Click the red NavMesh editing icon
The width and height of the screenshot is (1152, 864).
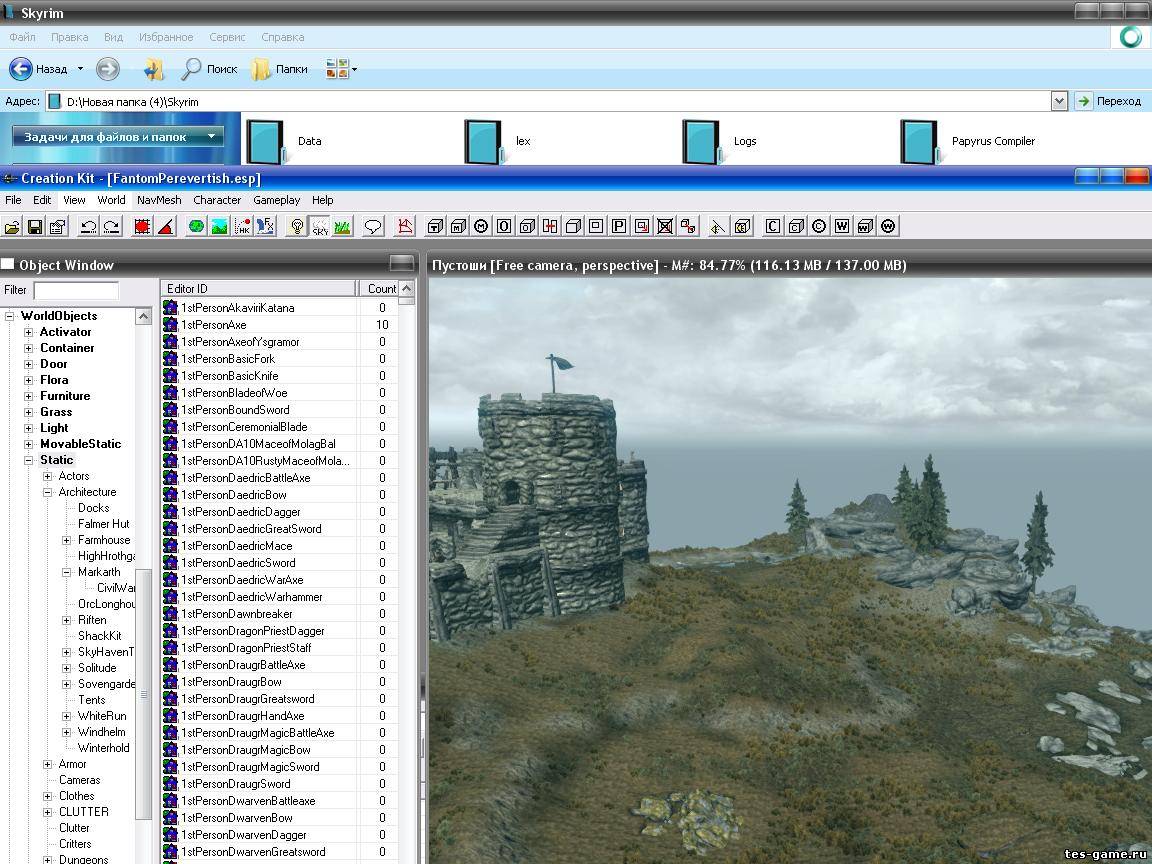[405, 227]
